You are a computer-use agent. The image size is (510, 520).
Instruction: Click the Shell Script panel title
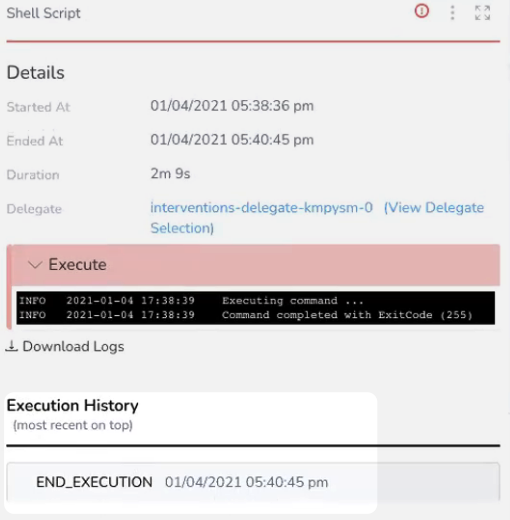[x=44, y=13]
